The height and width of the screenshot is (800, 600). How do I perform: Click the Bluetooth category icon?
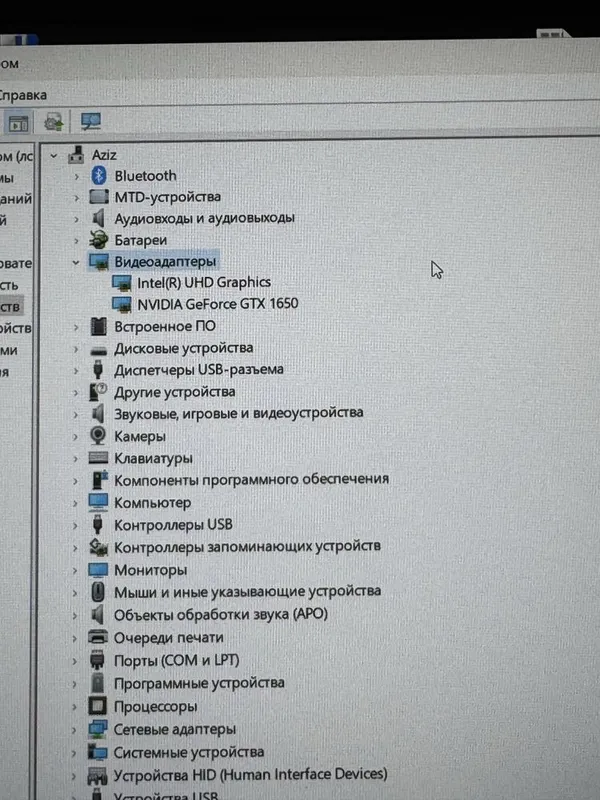[x=98, y=176]
